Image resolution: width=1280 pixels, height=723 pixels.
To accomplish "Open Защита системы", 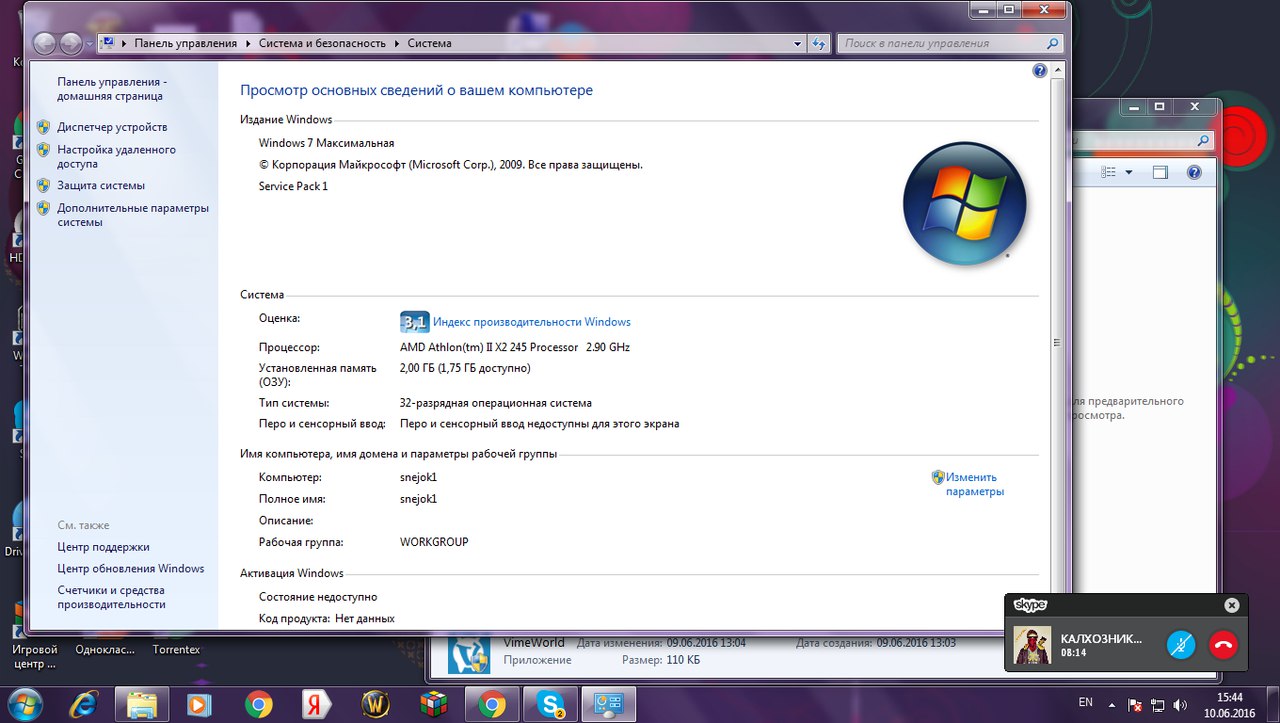I will 101,185.
